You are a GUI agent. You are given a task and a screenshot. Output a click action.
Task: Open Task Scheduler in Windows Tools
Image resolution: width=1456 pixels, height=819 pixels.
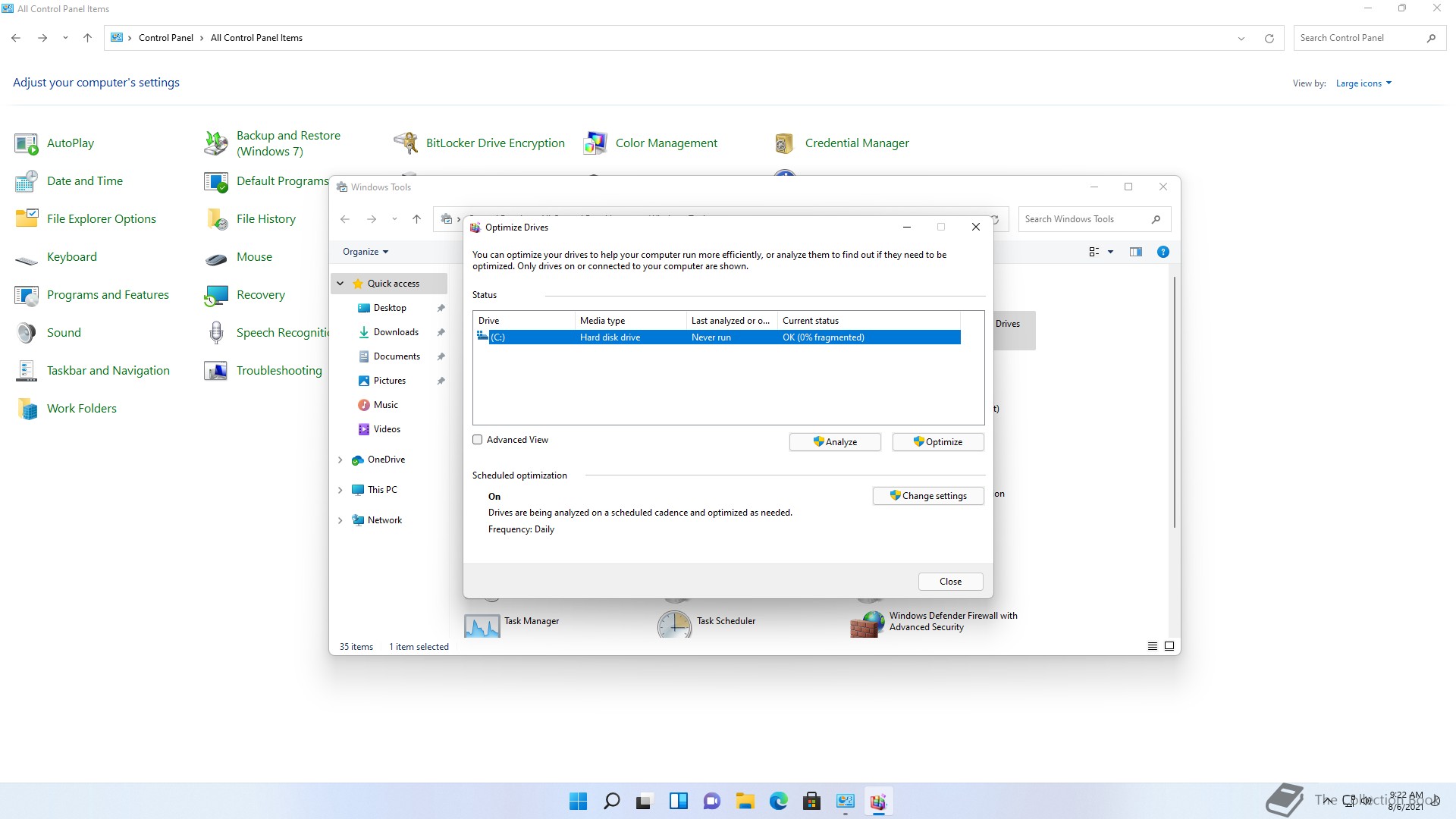point(707,623)
